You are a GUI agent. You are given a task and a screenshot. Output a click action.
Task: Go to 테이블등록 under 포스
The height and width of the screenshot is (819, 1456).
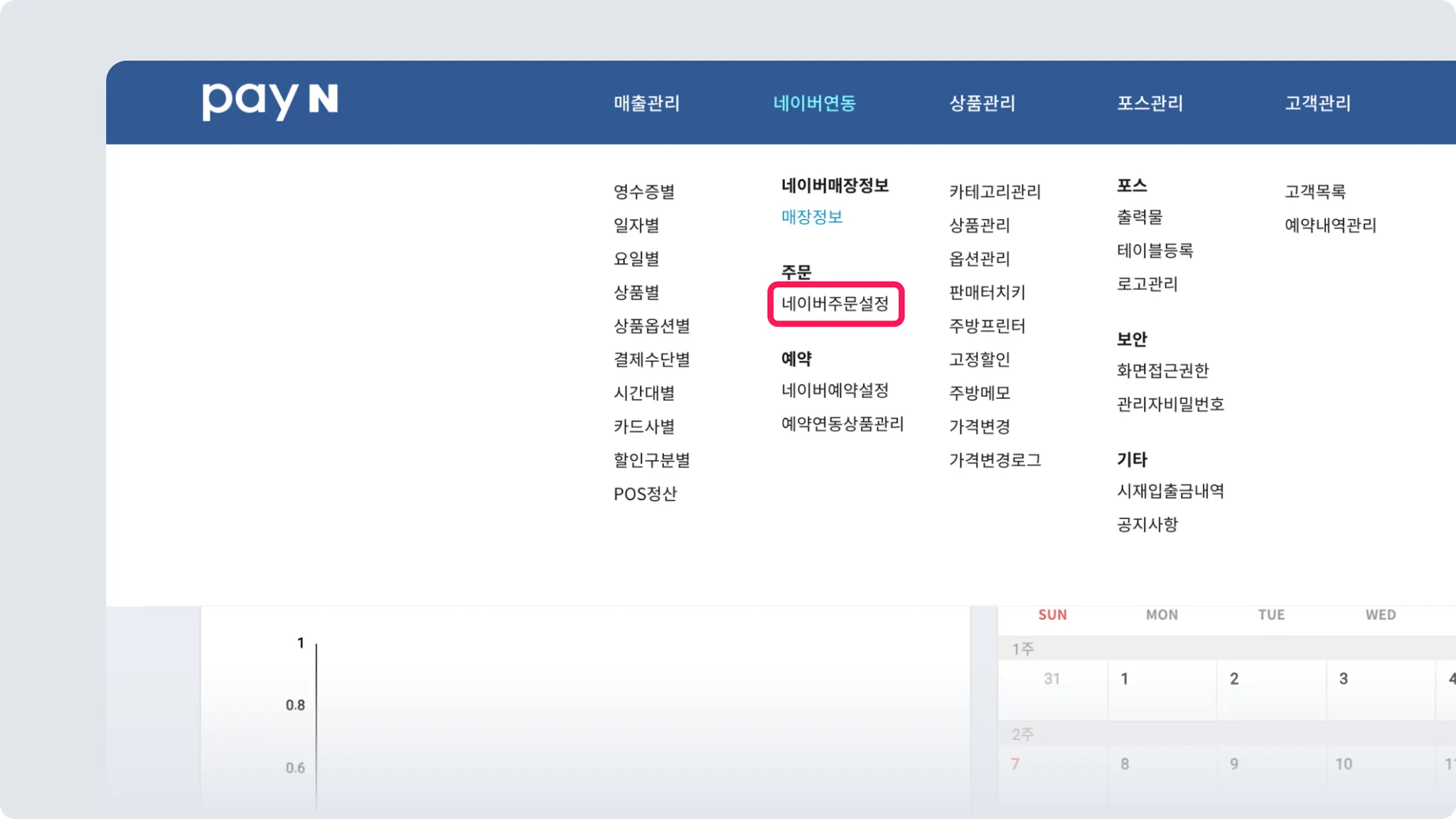pyautogui.click(x=1155, y=250)
